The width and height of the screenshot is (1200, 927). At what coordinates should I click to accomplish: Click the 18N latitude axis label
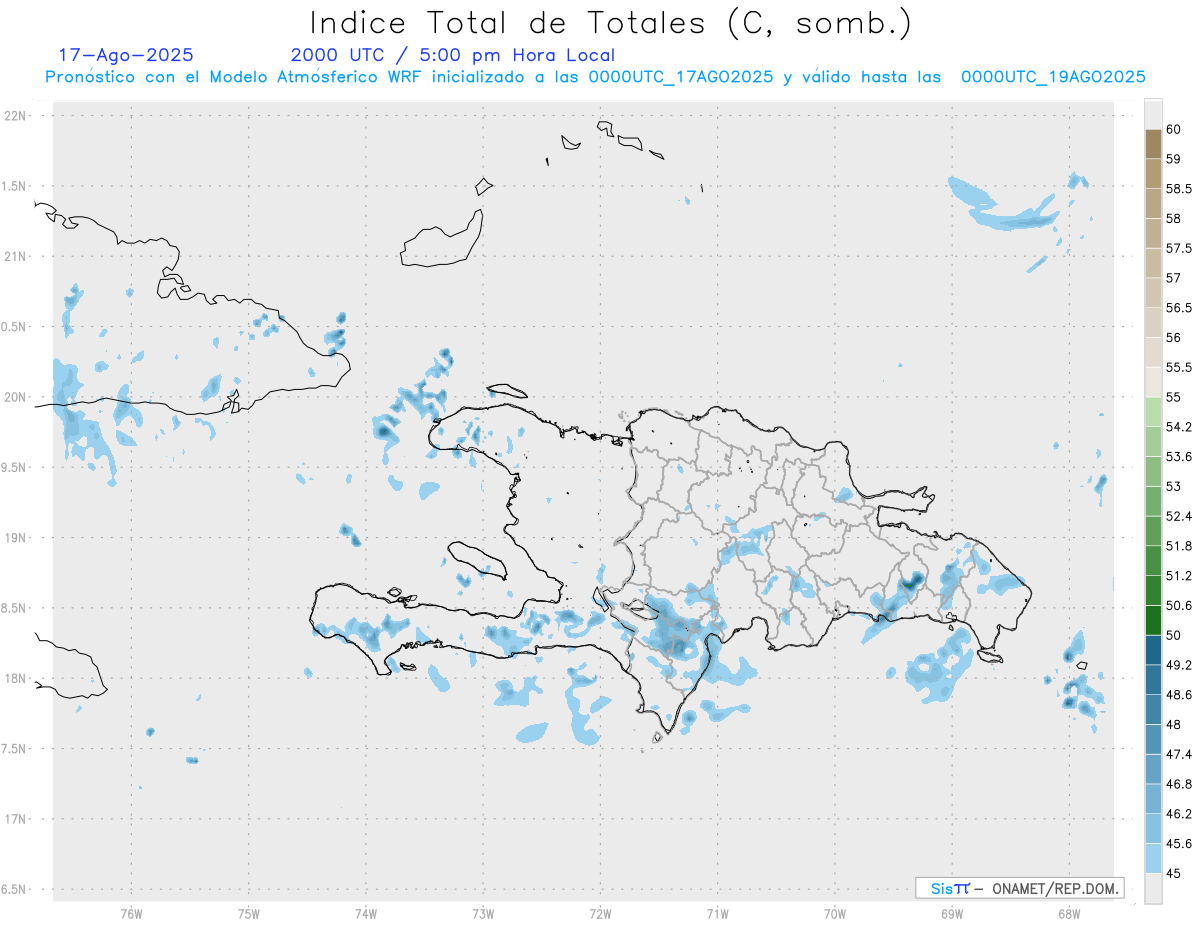(x=17, y=678)
